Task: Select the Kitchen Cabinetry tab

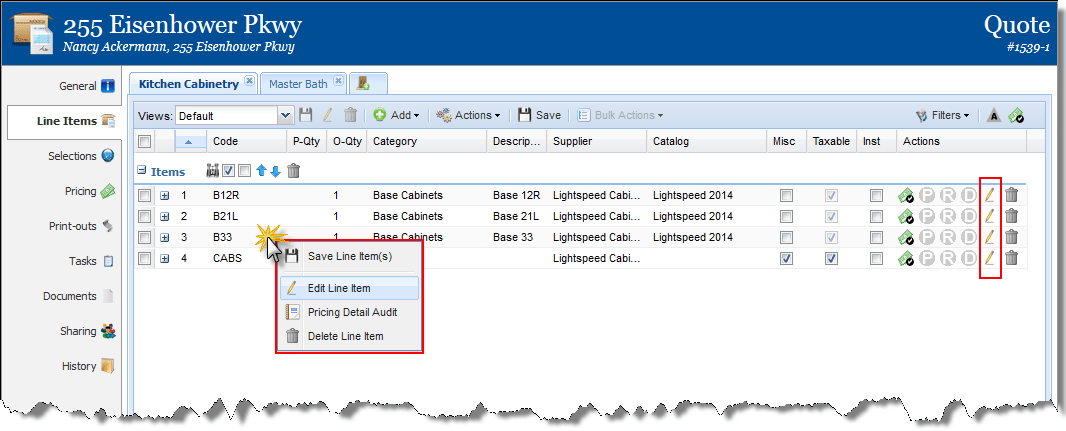Action: (x=188, y=84)
